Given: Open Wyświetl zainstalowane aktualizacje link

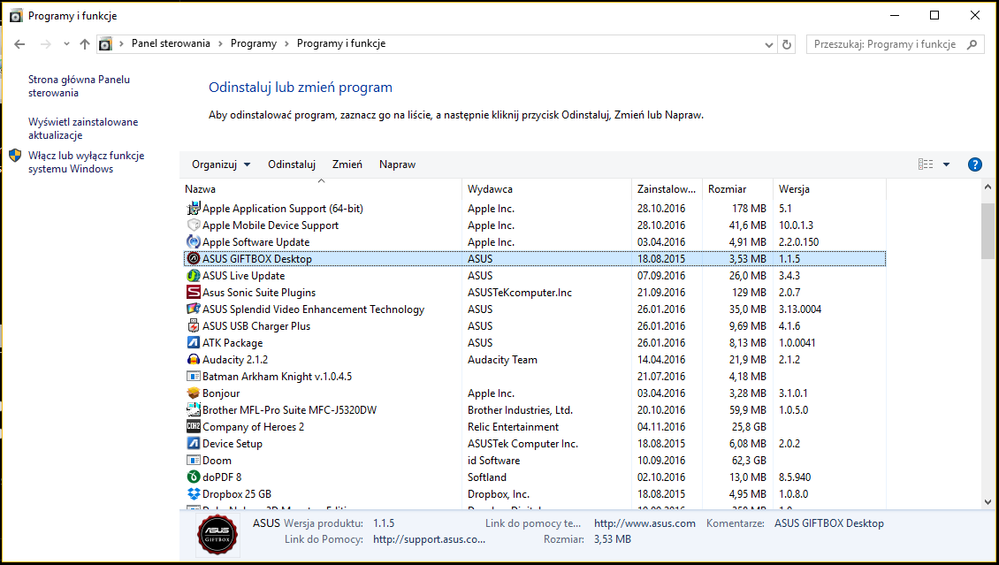Looking at the screenshot, I should pos(83,129).
